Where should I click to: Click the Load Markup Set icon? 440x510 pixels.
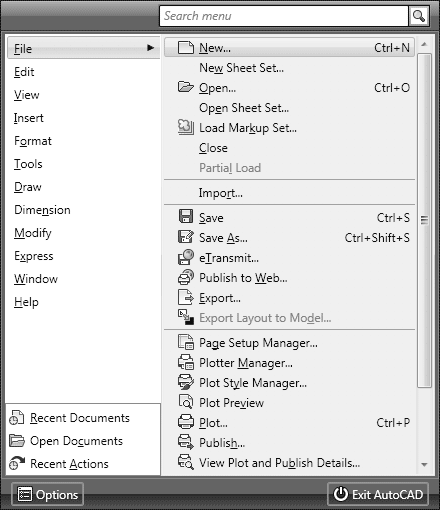coord(186,127)
